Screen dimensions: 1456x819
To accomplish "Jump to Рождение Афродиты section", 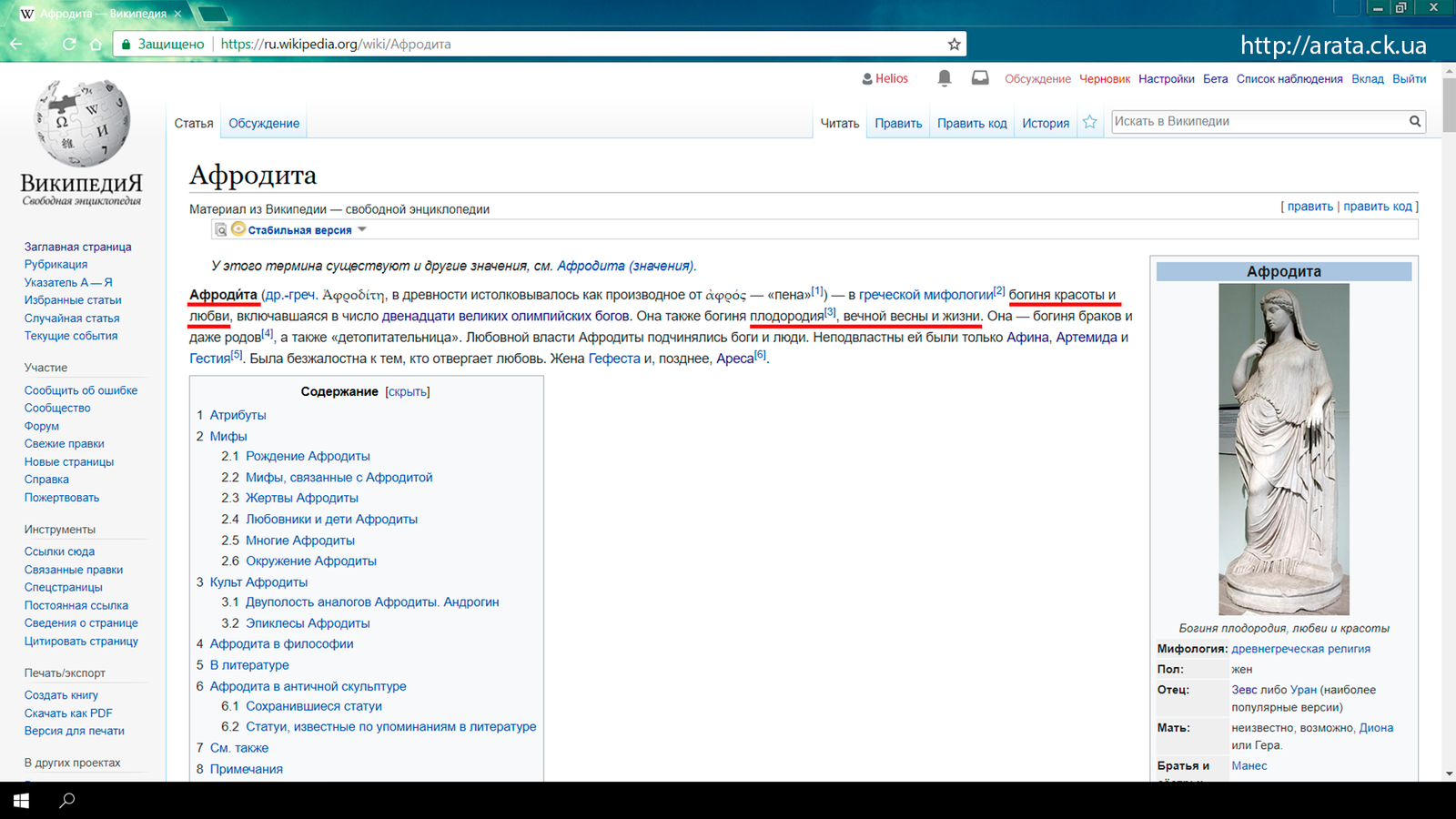I will coord(308,456).
